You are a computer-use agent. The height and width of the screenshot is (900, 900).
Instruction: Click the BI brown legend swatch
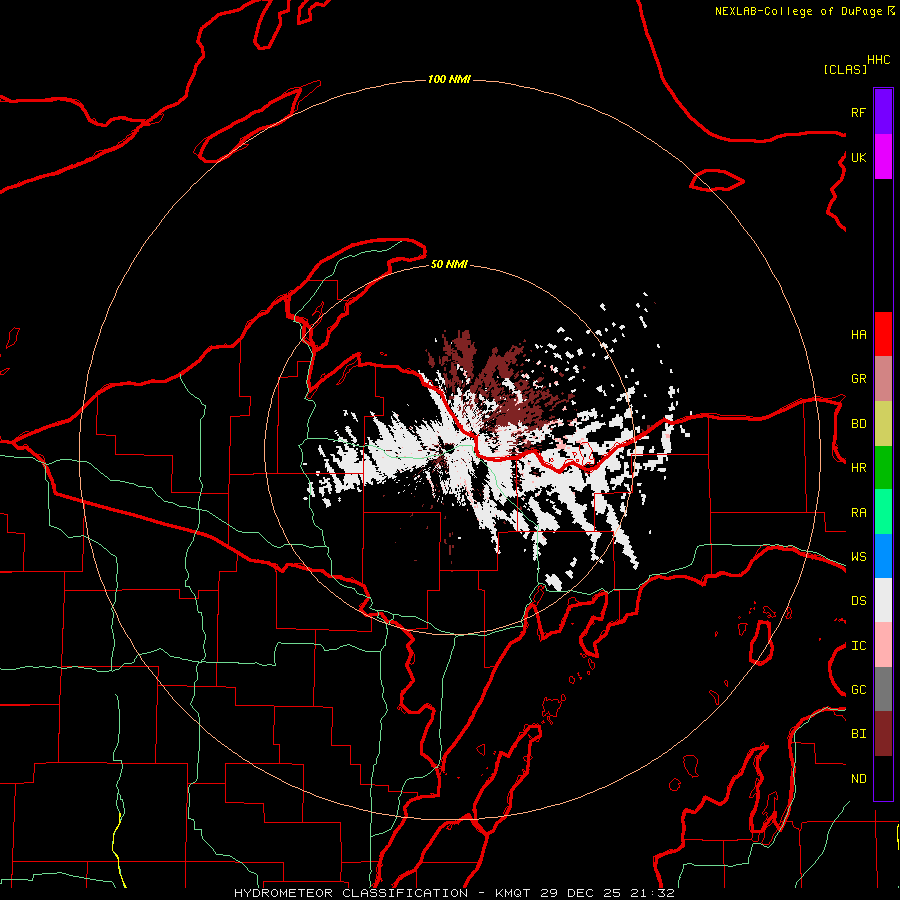pyautogui.click(x=883, y=734)
